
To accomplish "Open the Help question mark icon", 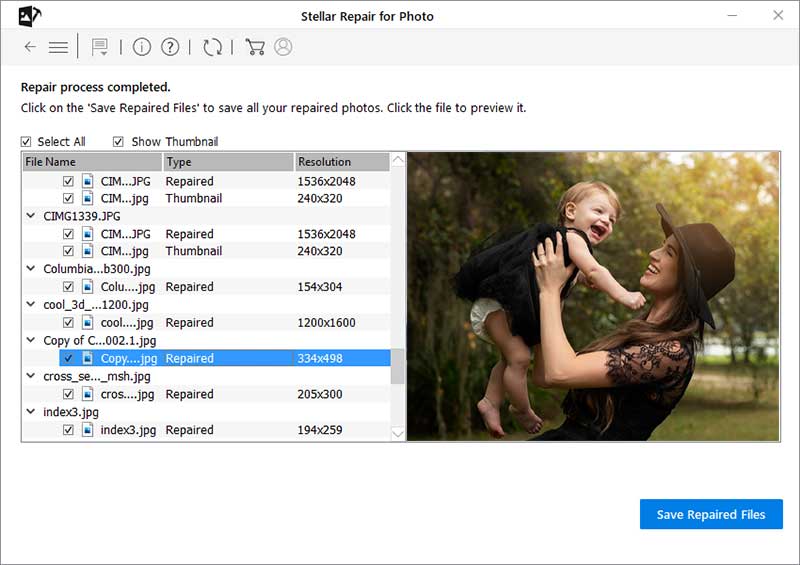I will [x=170, y=47].
